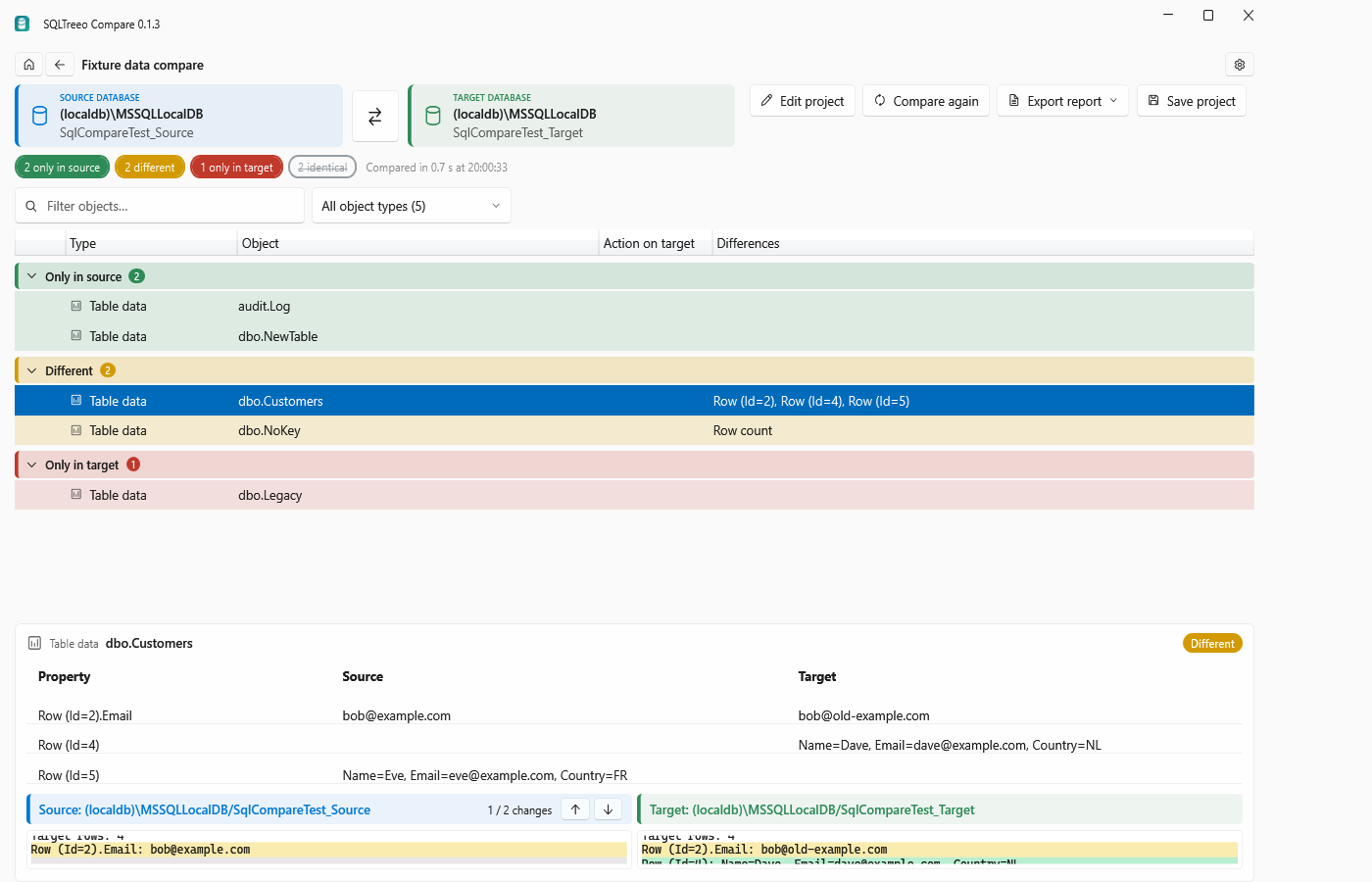This screenshot has width=1372, height=882.
Task: Click the target database cylinder icon
Action: [x=433, y=116]
